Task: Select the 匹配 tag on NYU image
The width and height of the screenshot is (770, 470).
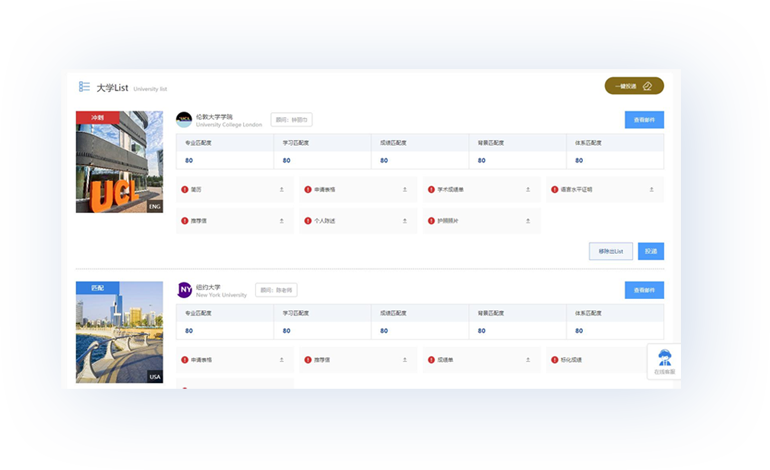Action: 97,287
